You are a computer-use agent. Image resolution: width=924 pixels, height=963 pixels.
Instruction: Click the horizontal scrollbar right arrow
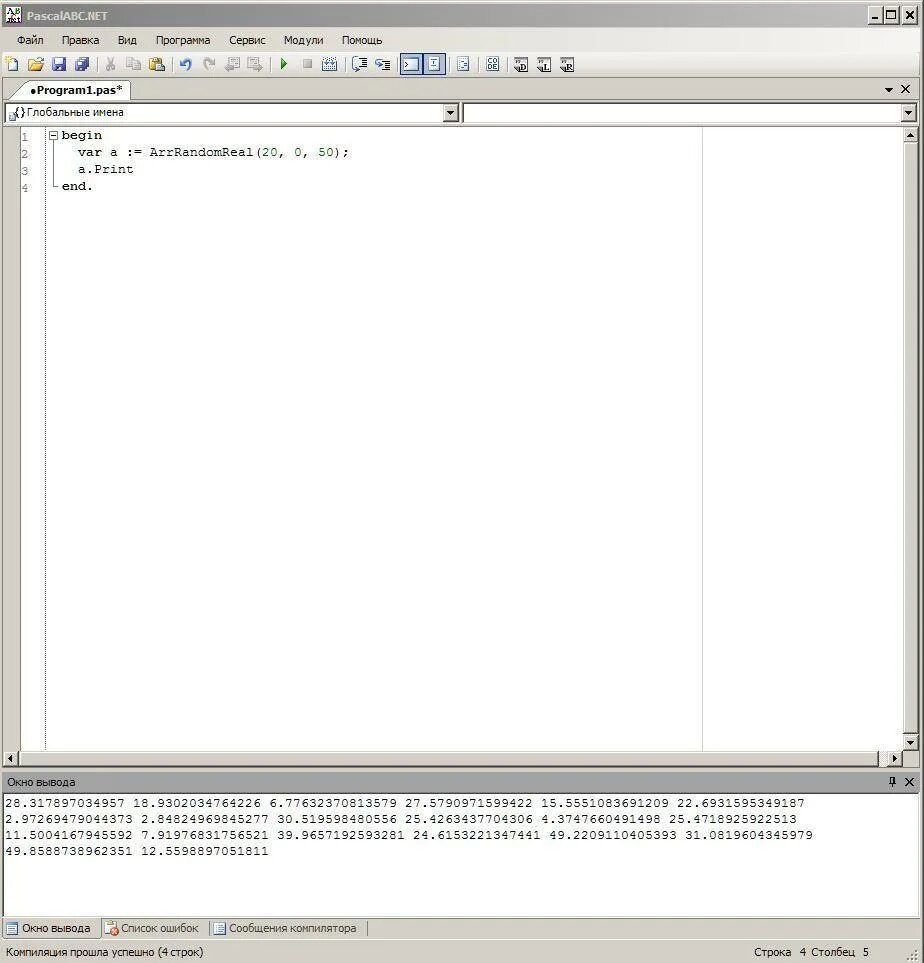point(895,758)
